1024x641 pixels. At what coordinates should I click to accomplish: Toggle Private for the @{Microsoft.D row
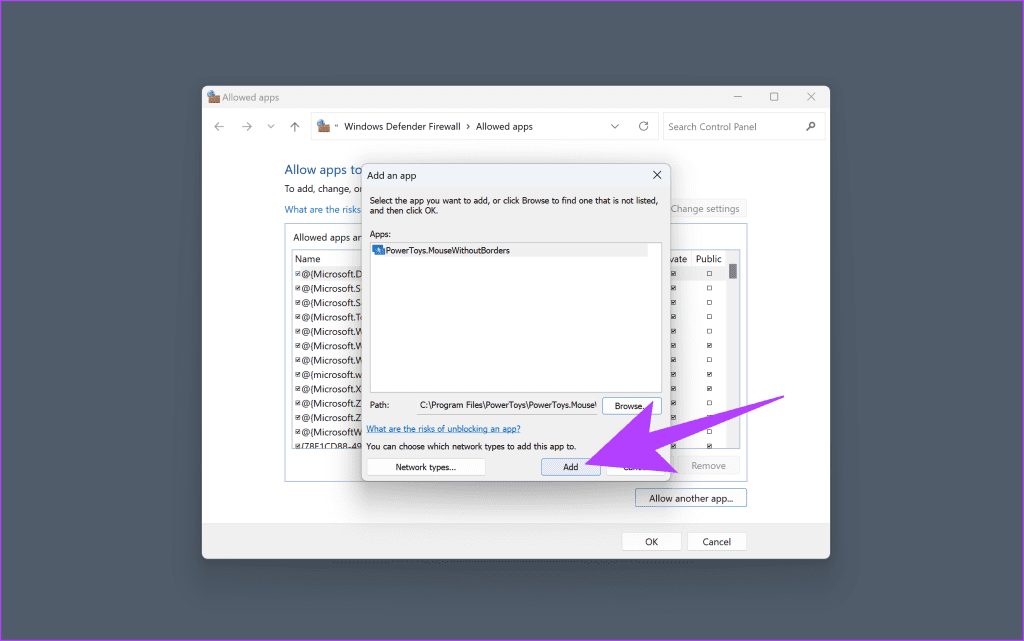[673, 274]
